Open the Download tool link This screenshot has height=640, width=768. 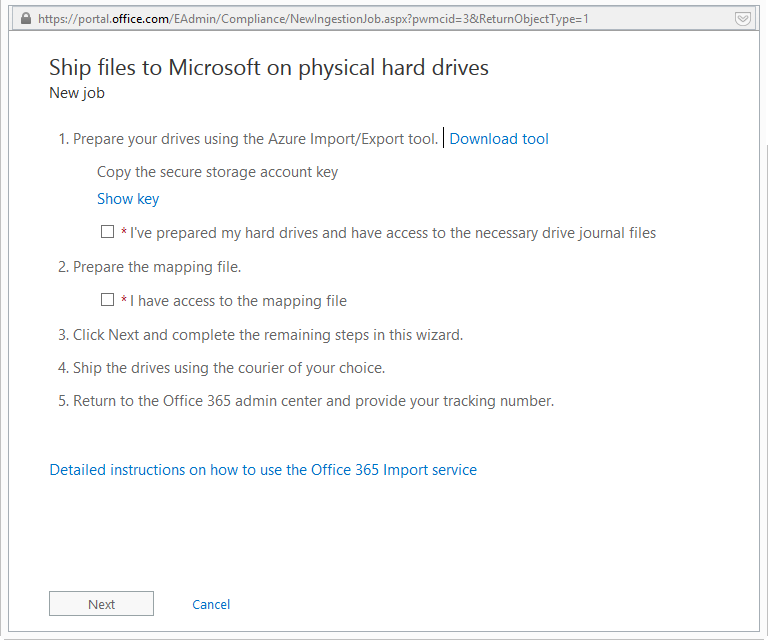(x=499, y=139)
